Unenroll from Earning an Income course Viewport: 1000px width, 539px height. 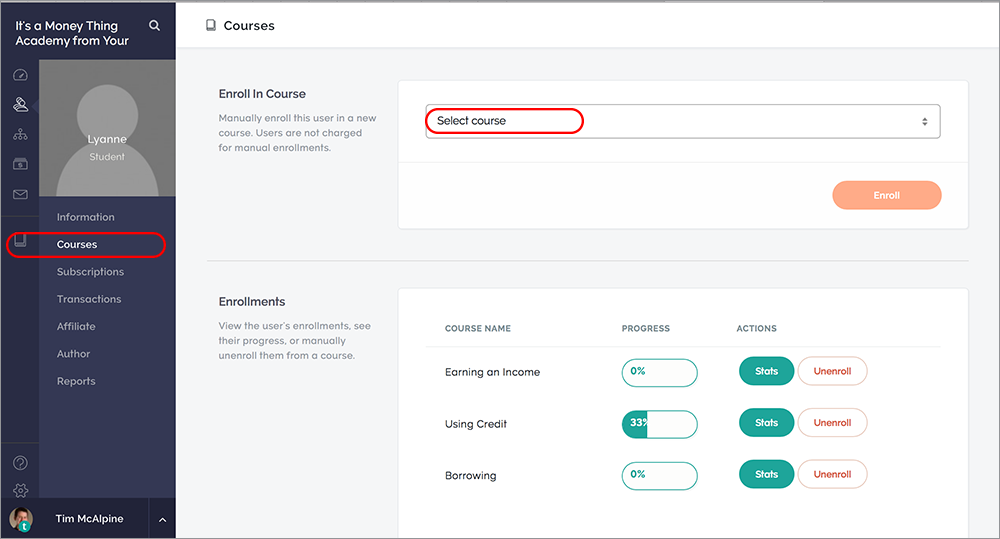tap(832, 371)
